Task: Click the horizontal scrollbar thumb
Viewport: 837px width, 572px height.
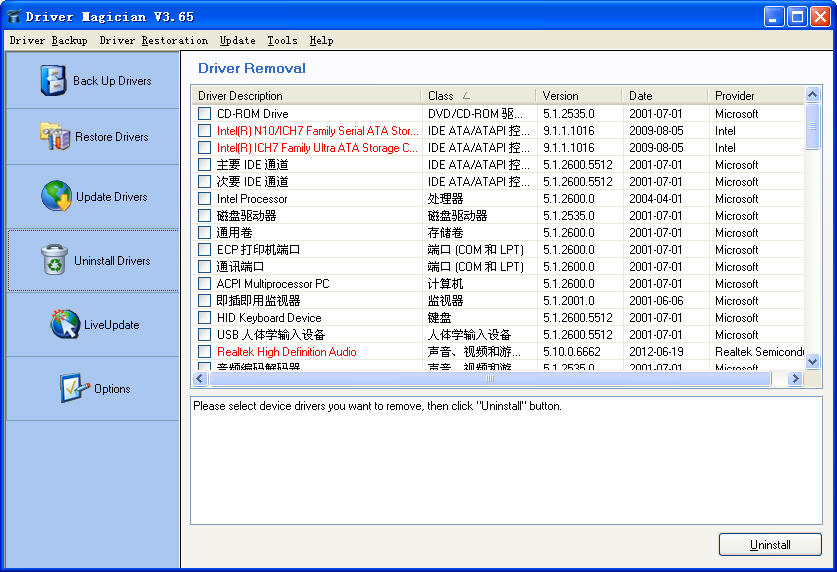Action: coord(490,378)
